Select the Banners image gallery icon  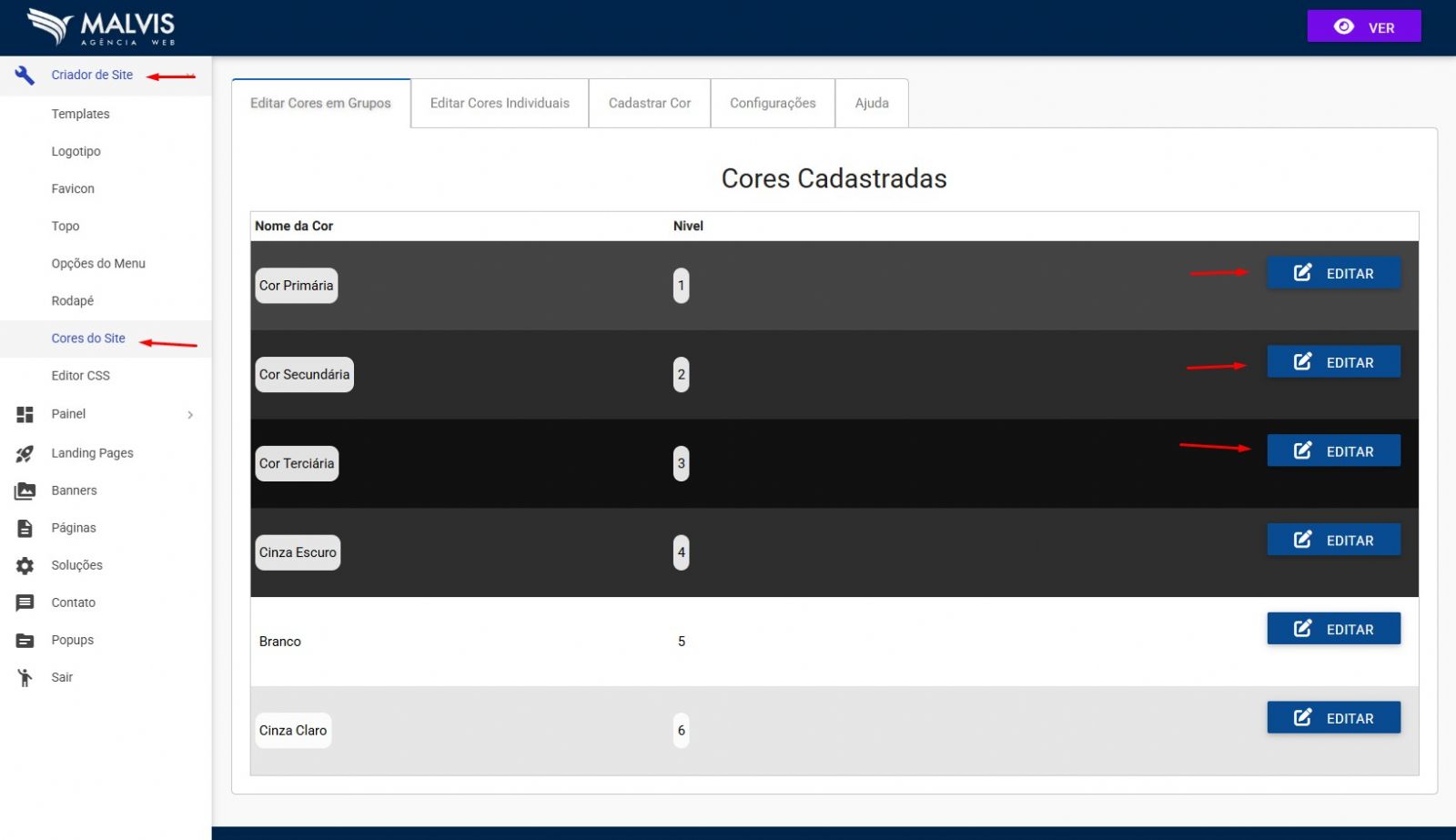tap(25, 491)
